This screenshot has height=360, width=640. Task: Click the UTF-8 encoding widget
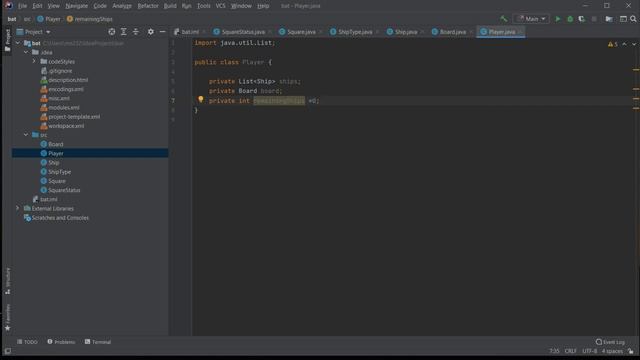coord(589,351)
